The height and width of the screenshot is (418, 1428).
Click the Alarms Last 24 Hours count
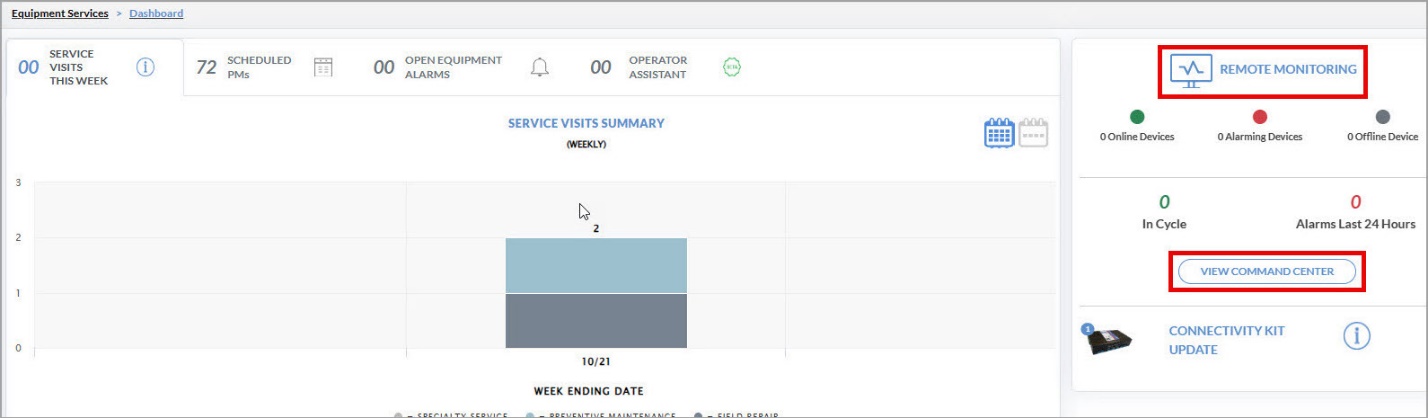click(x=1356, y=202)
